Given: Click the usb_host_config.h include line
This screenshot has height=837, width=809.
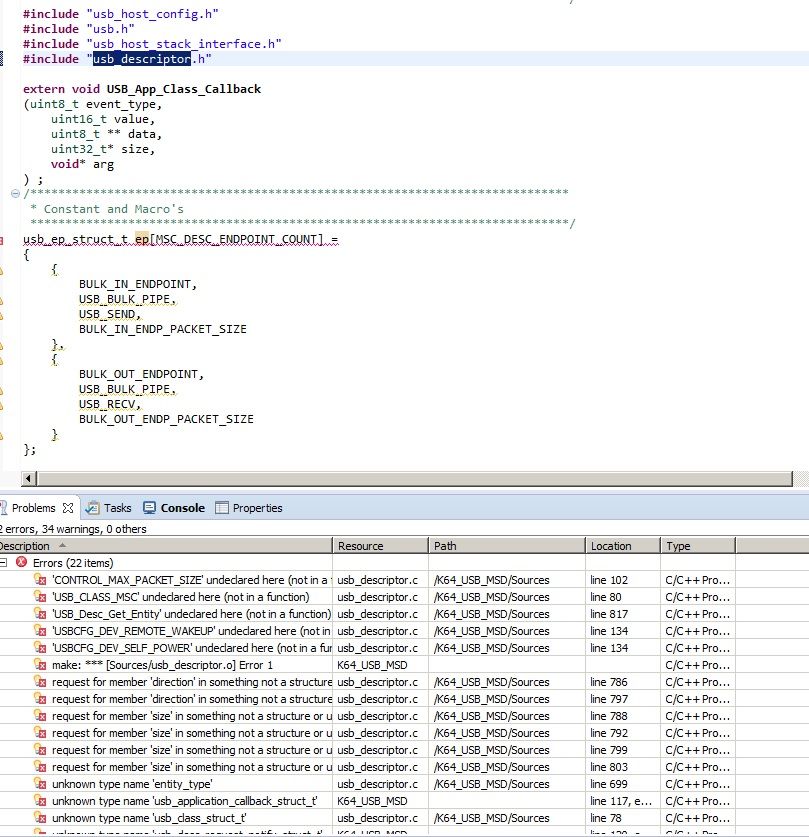Looking at the screenshot, I should (x=121, y=14).
